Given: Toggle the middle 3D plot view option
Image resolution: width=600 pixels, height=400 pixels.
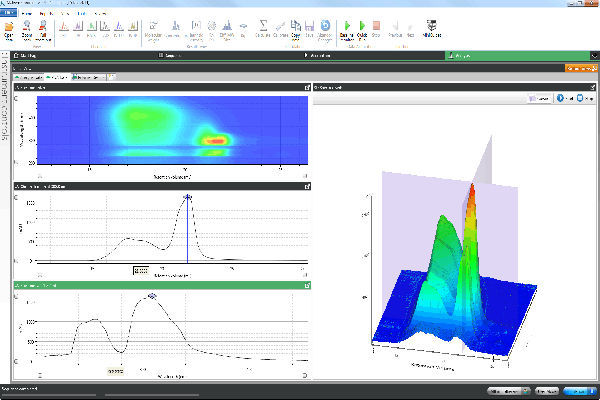Looking at the screenshot, I should 563,99.
